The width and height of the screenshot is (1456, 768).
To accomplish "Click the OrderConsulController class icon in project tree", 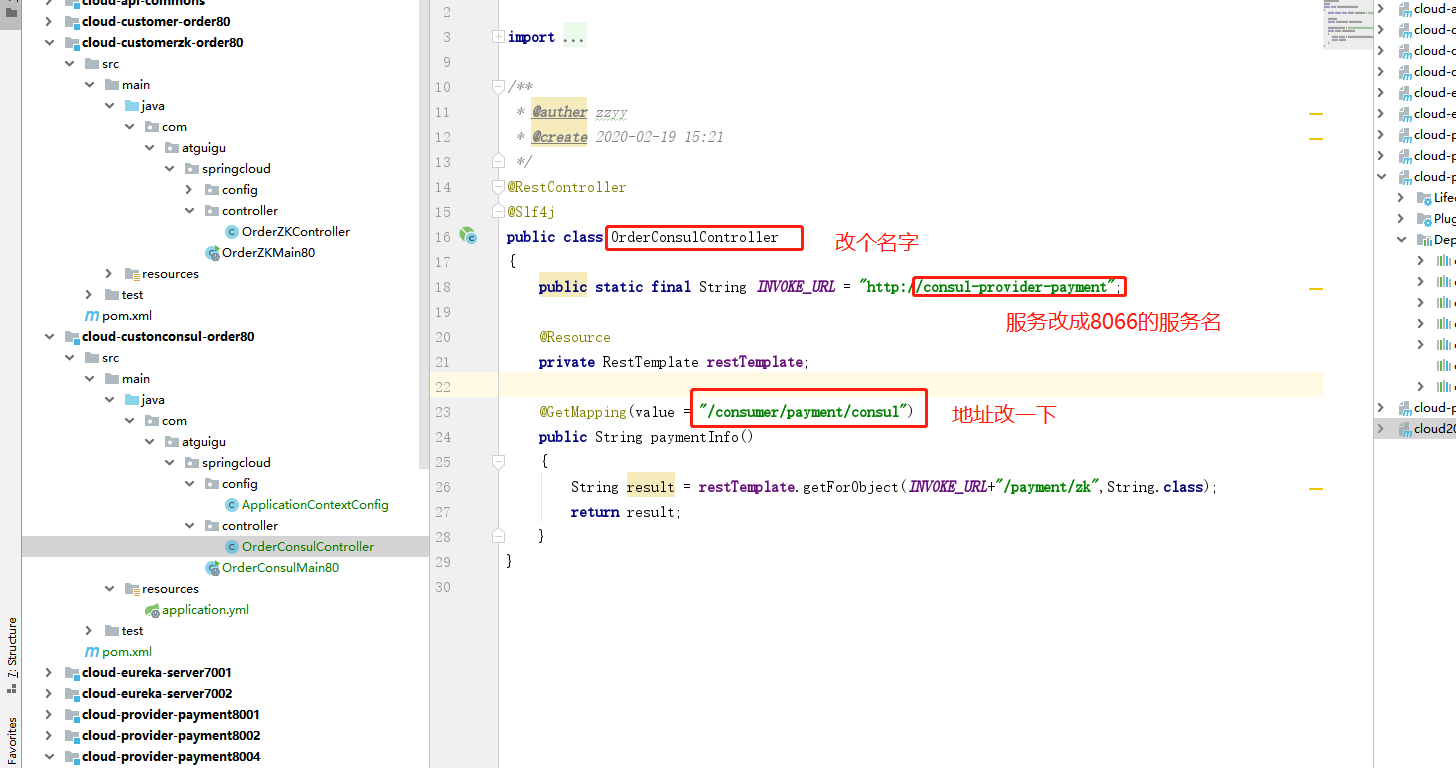I will 232,547.
